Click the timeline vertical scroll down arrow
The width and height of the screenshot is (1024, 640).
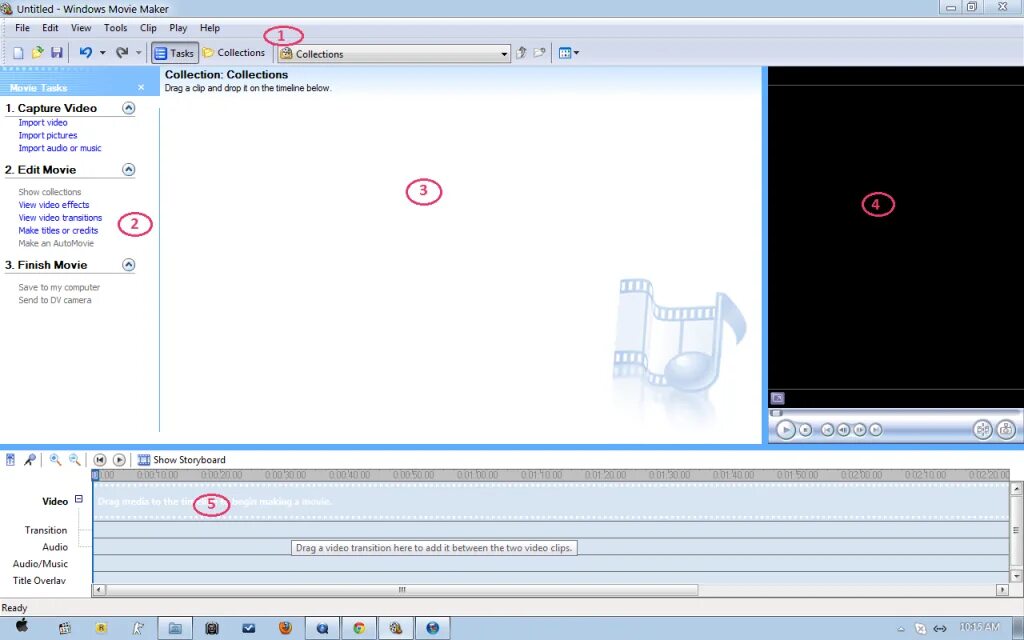click(1016, 576)
